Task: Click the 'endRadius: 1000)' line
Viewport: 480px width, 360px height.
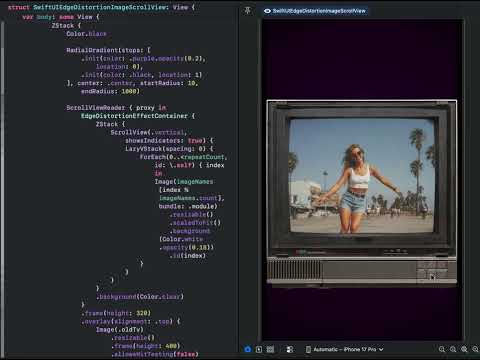Action: click(x=110, y=91)
